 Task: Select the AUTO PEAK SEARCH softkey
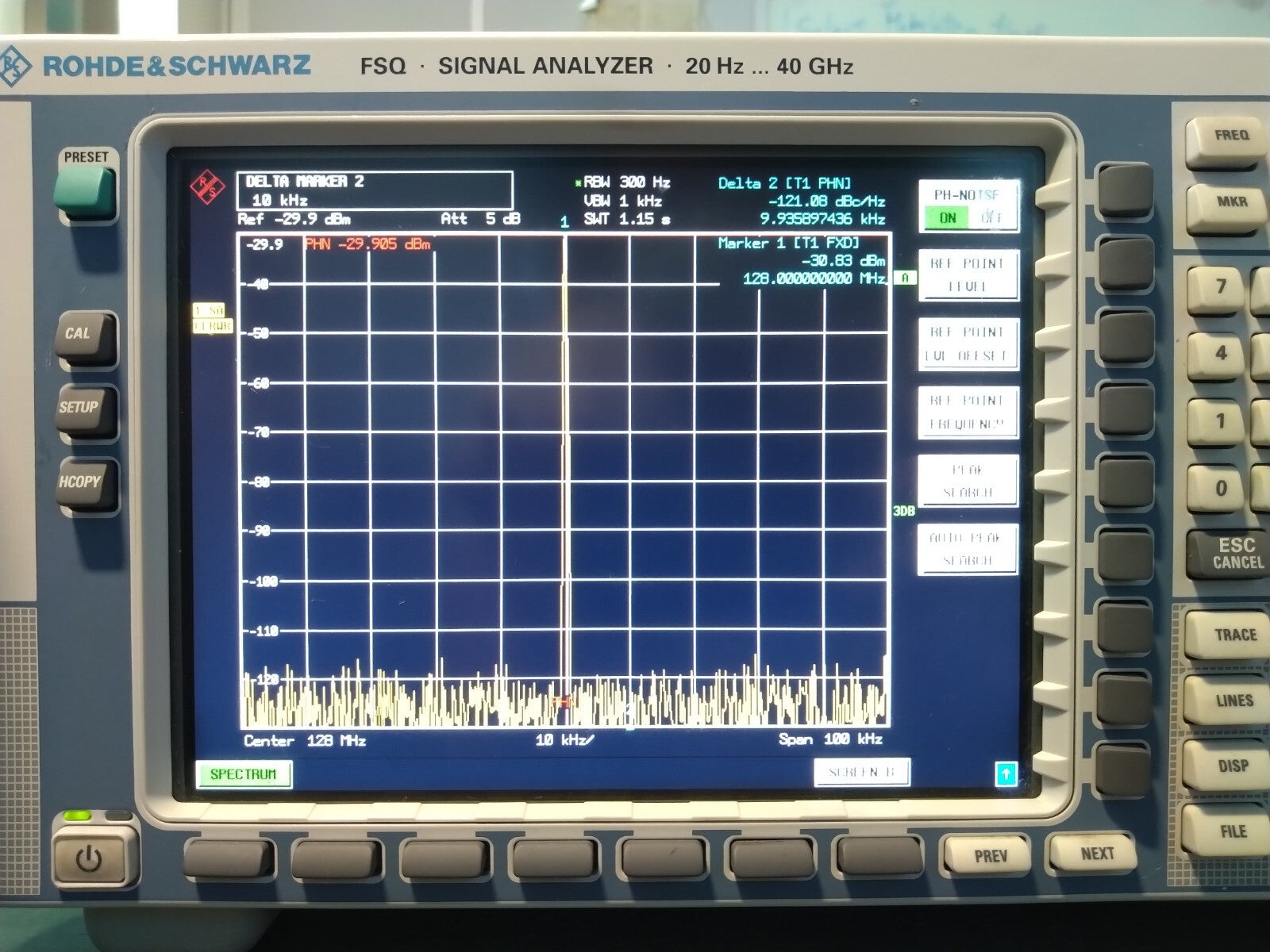point(968,550)
